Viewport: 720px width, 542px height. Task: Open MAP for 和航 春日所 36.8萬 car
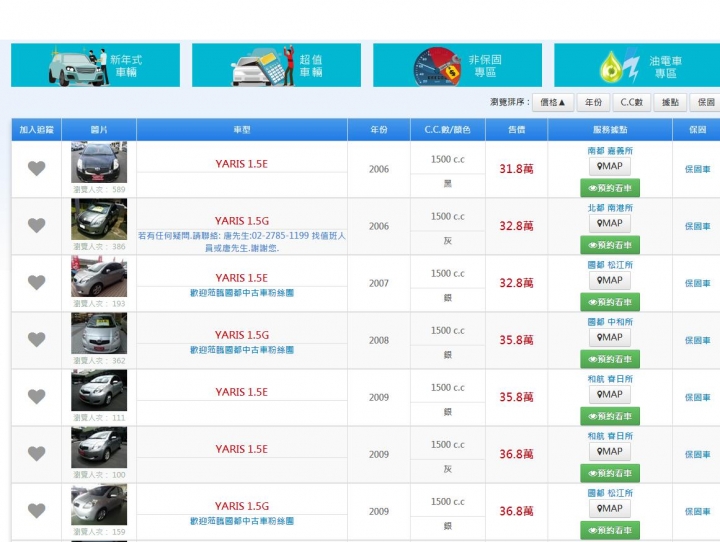pyautogui.click(x=610, y=452)
